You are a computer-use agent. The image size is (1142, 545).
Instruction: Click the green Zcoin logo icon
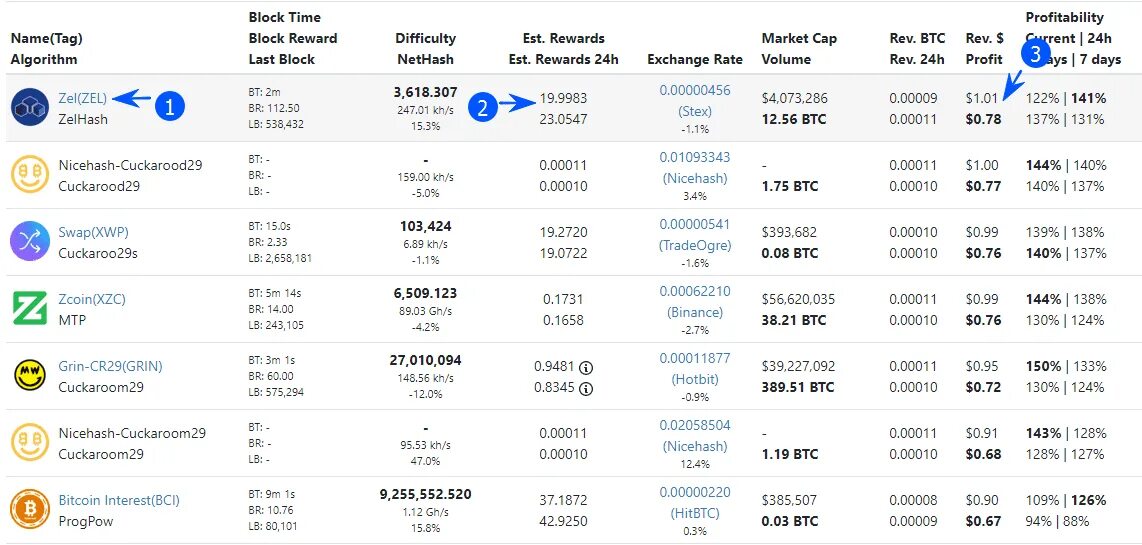tap(30, 309)
